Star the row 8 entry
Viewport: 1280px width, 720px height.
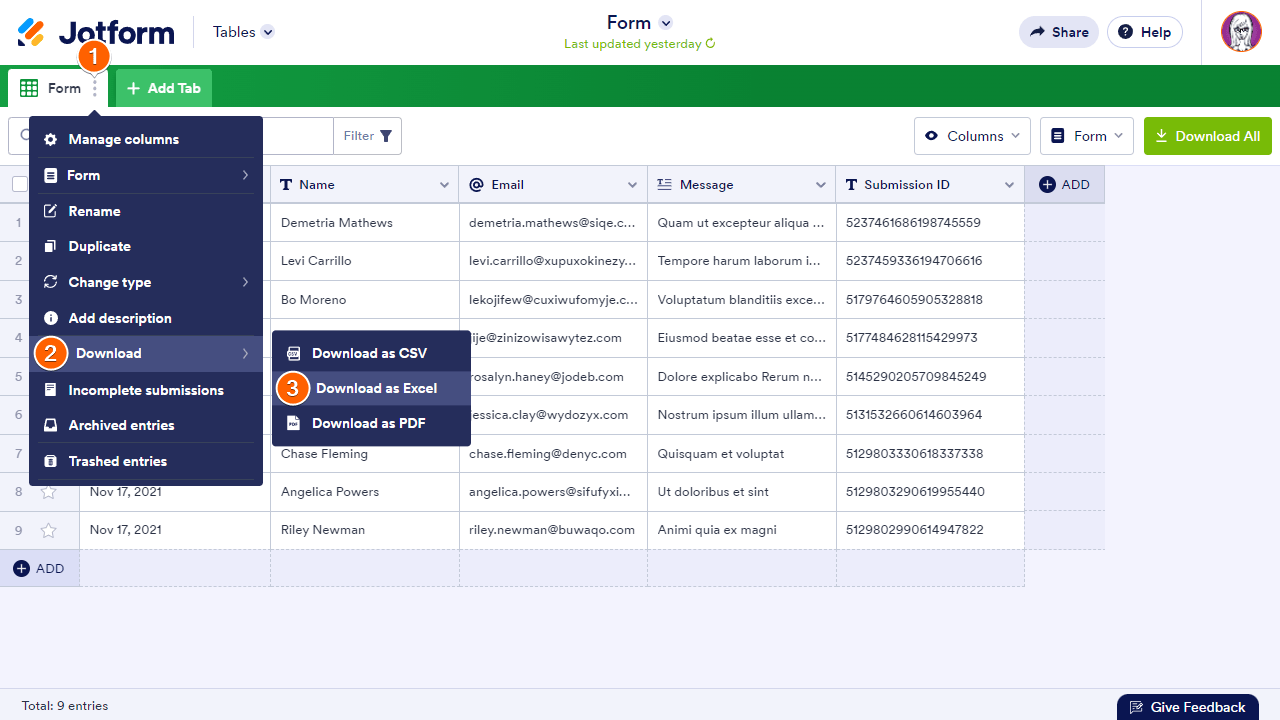(48, 492)
